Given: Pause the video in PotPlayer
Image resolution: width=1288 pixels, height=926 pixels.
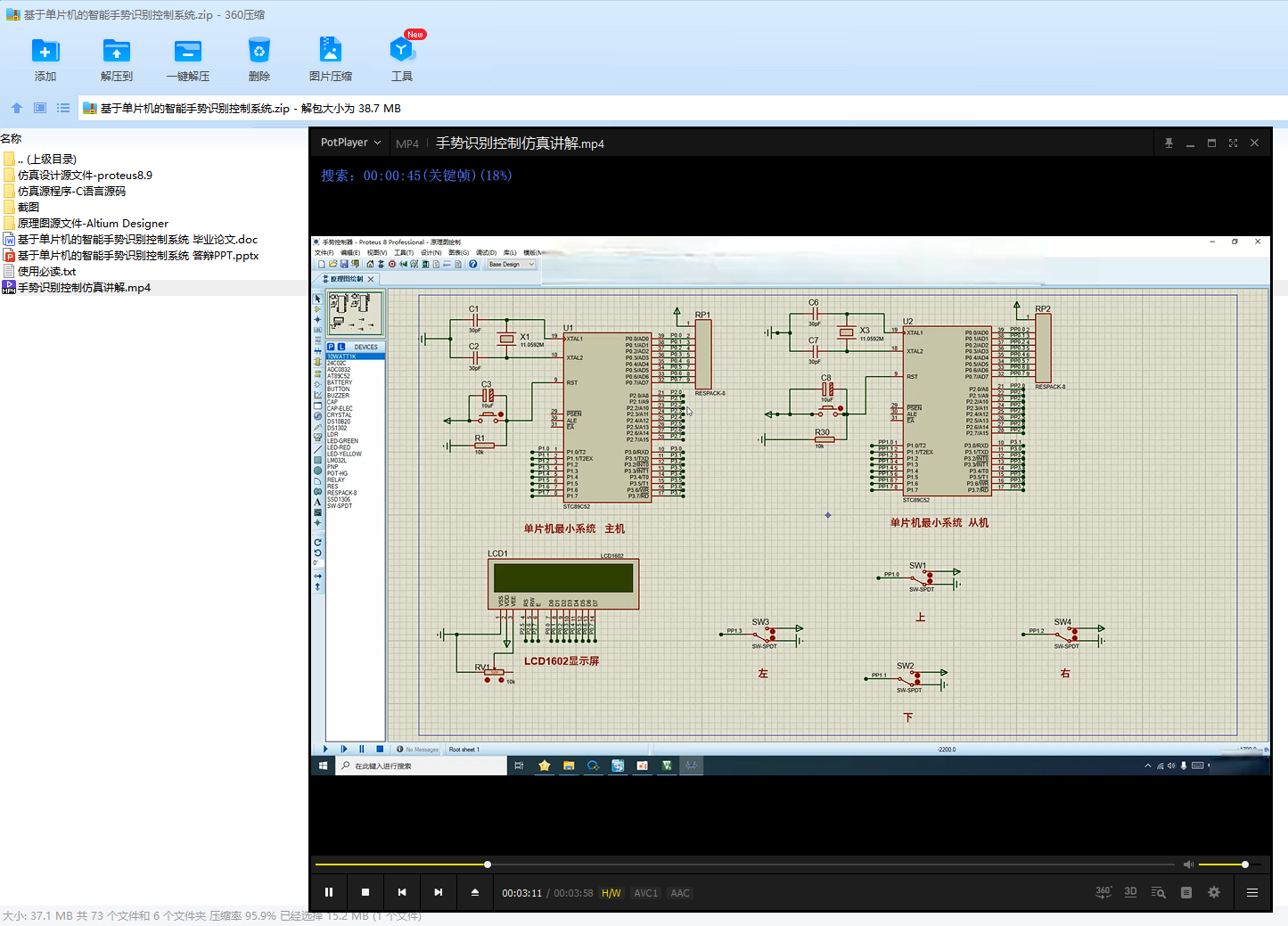Looking at the screenshot, I should coord(329,892).
